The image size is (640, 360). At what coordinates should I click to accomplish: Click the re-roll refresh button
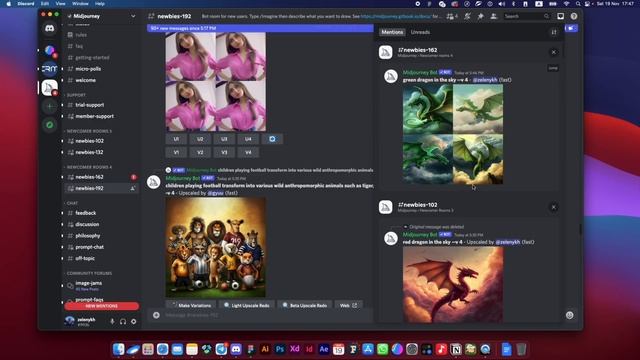click(x=272, y=139)
